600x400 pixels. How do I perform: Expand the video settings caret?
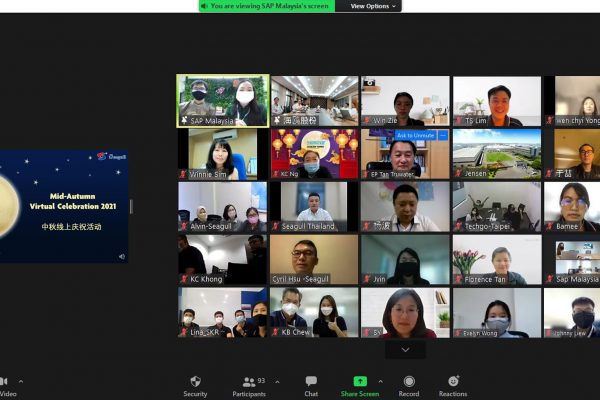click(x=21, y=381)
